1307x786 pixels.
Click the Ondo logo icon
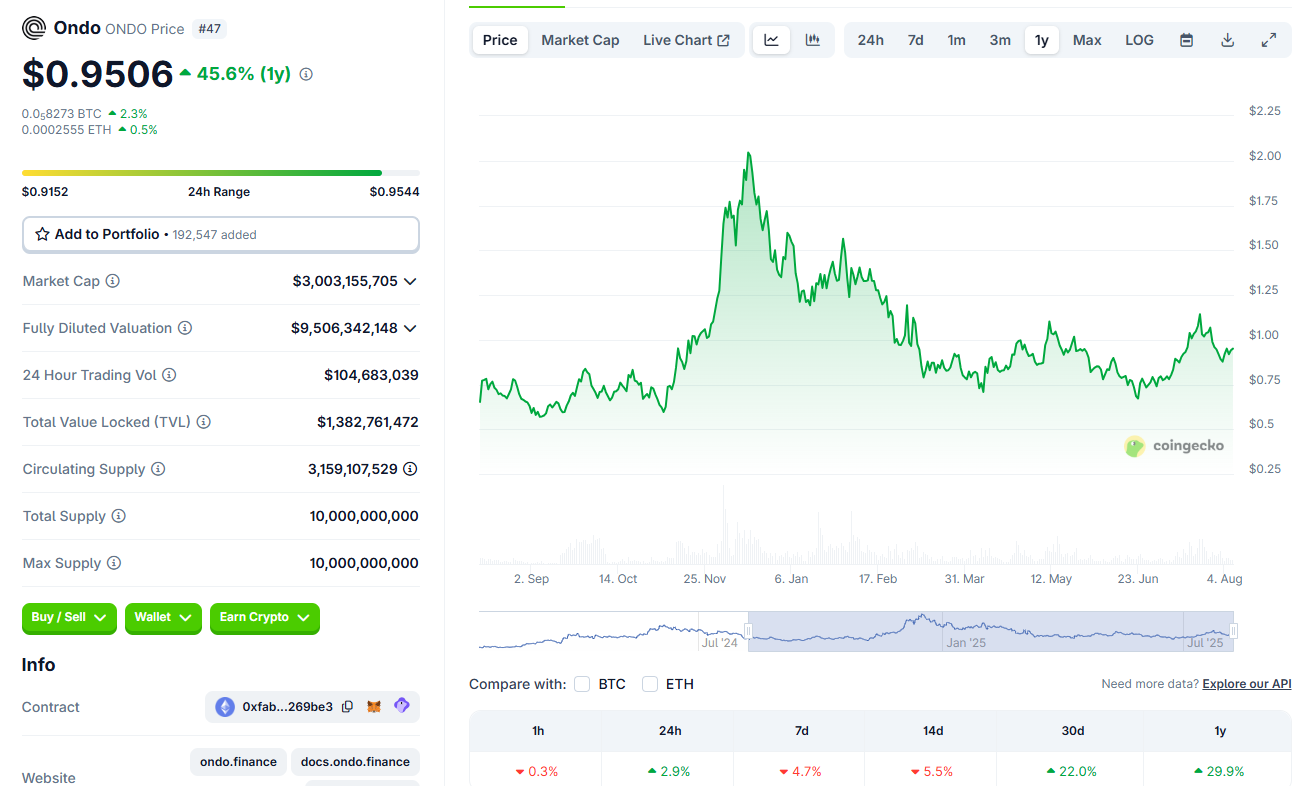34,28
